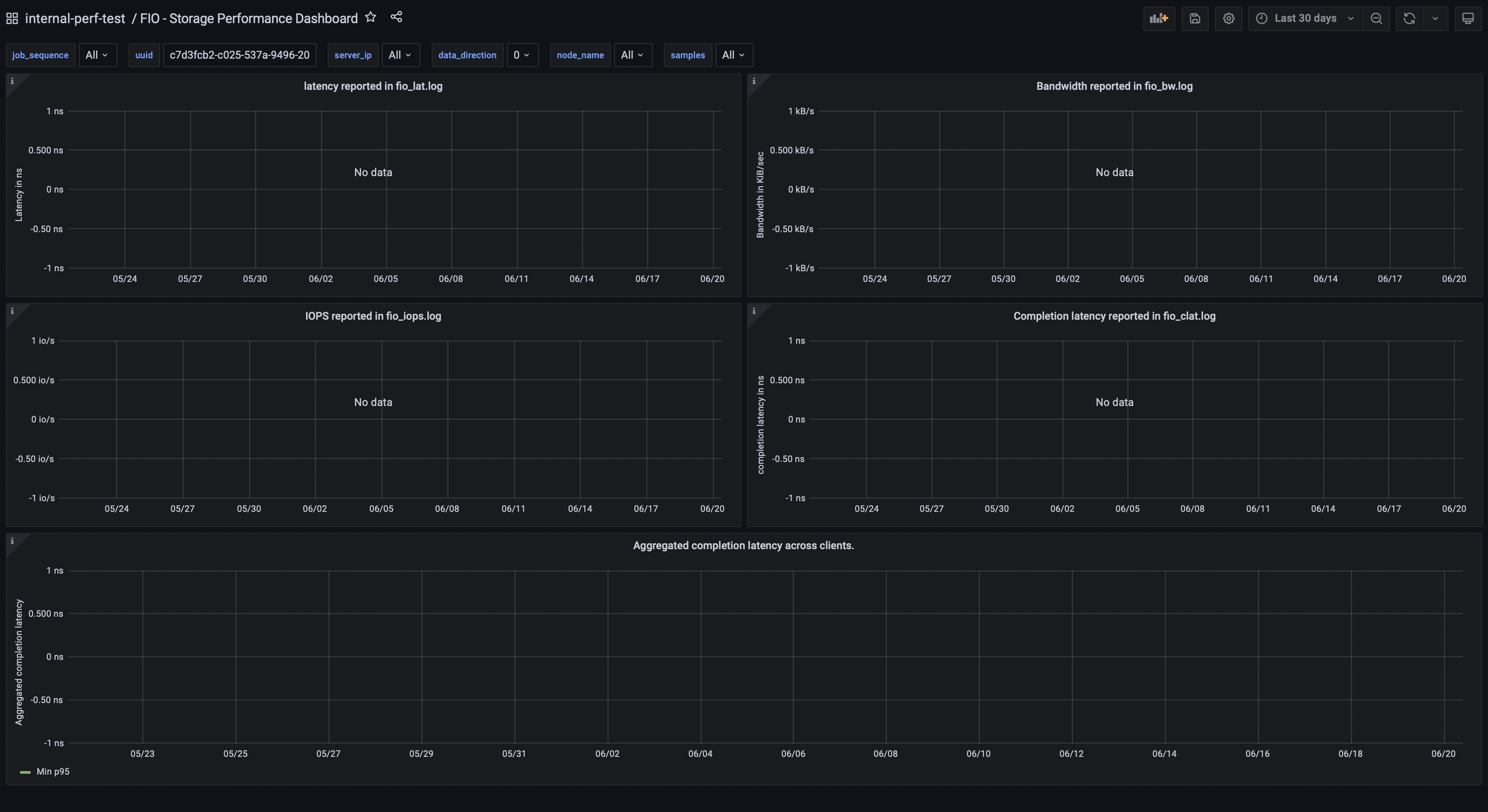Refresh dashboard data with the refresh icon
Image resolution: width=1488 pixels, height=812 pixels.
click(1409, 19)
